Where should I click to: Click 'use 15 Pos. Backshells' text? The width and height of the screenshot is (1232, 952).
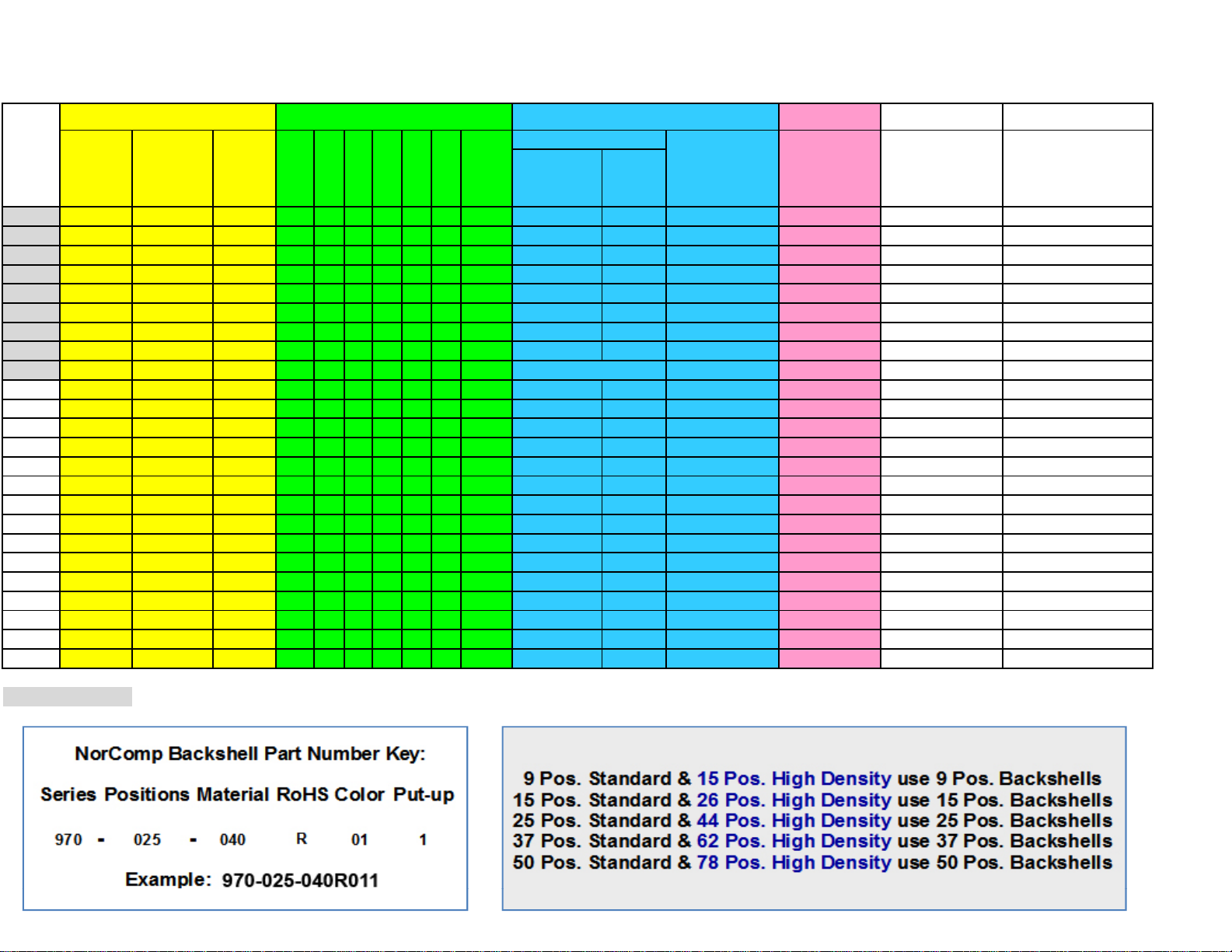(x=1005, y=800)
